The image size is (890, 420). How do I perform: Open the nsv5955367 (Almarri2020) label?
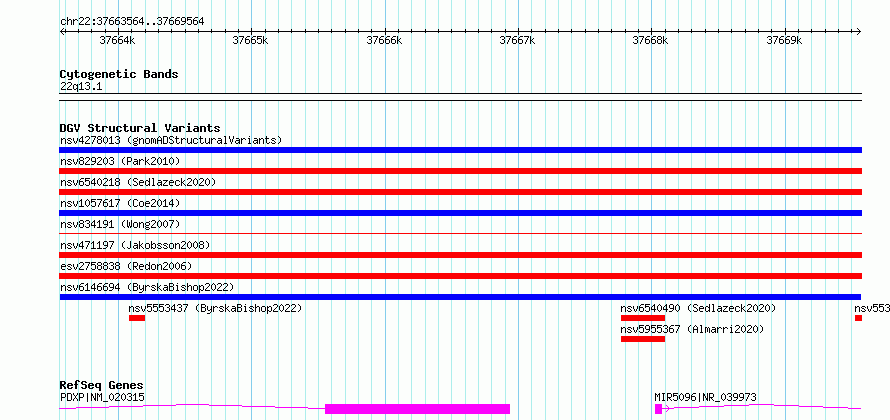[692, 329]
